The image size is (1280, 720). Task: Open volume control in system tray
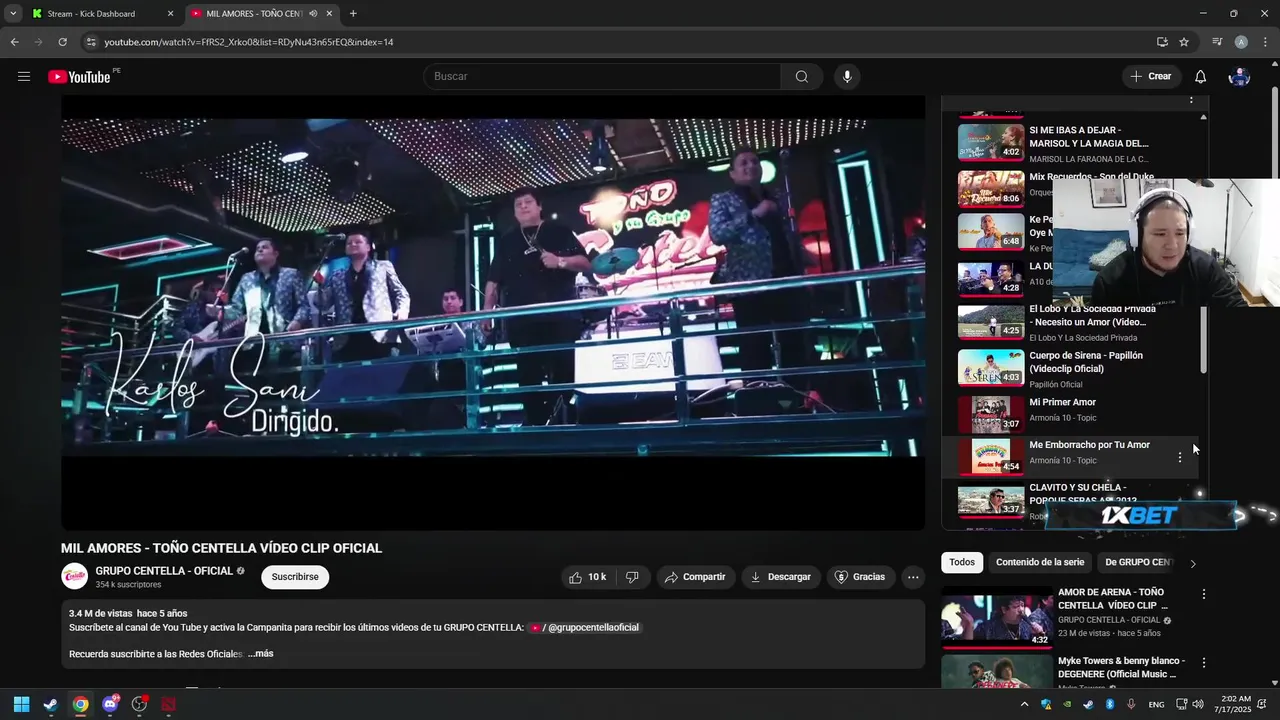[x=1198, y=704]
